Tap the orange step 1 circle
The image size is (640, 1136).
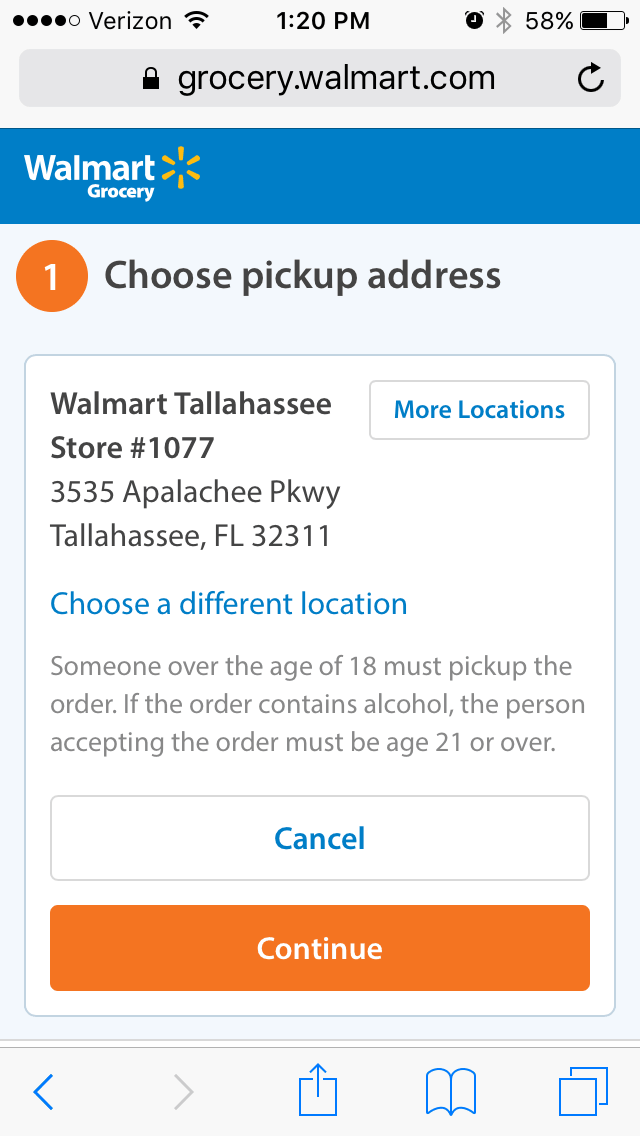coord(51,276)
